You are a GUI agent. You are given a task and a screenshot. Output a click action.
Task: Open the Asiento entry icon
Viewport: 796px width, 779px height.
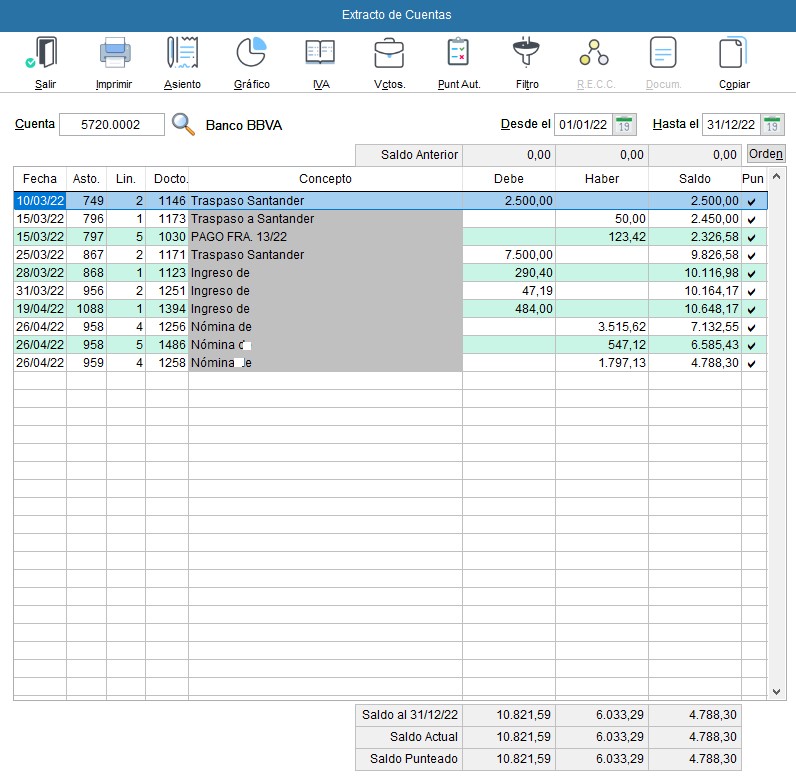pos(182,53)
